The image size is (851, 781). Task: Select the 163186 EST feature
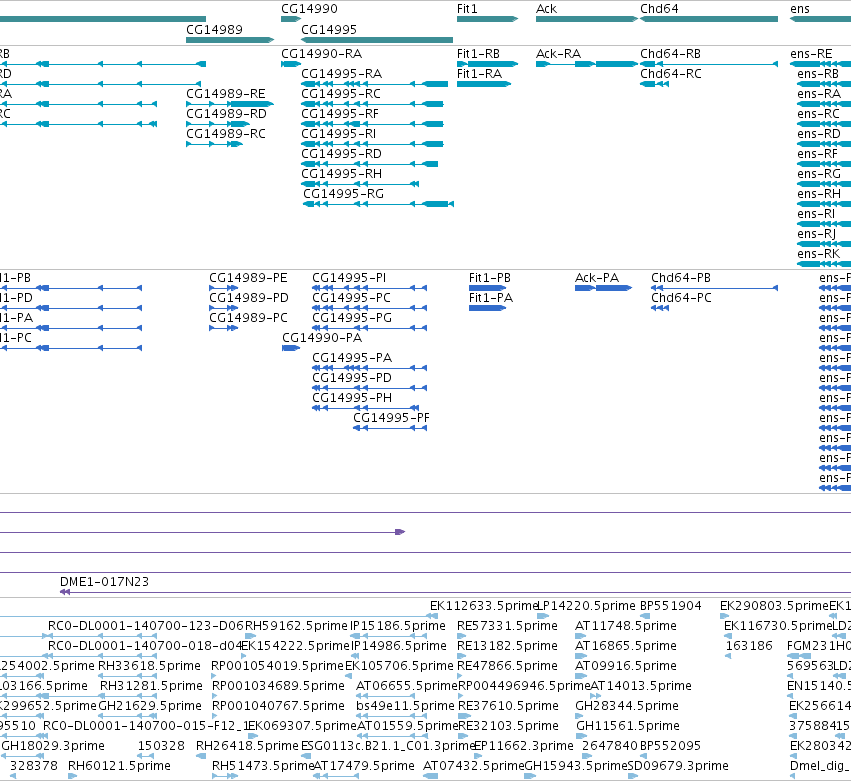728,656
